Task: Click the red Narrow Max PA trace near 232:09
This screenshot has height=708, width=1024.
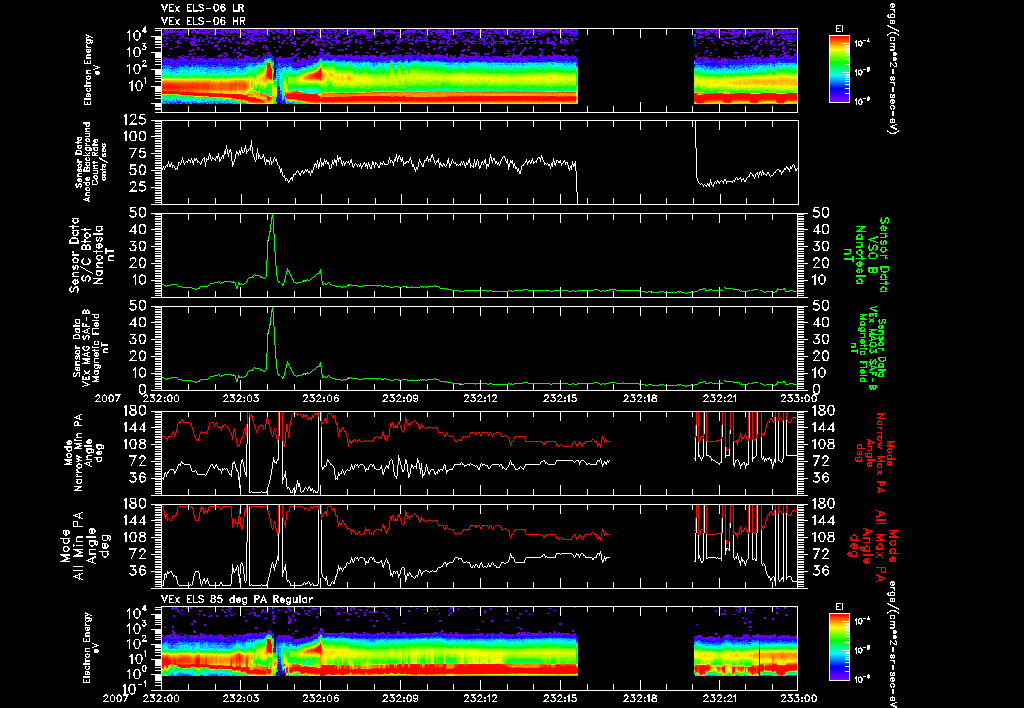Action: pos(400,426)
